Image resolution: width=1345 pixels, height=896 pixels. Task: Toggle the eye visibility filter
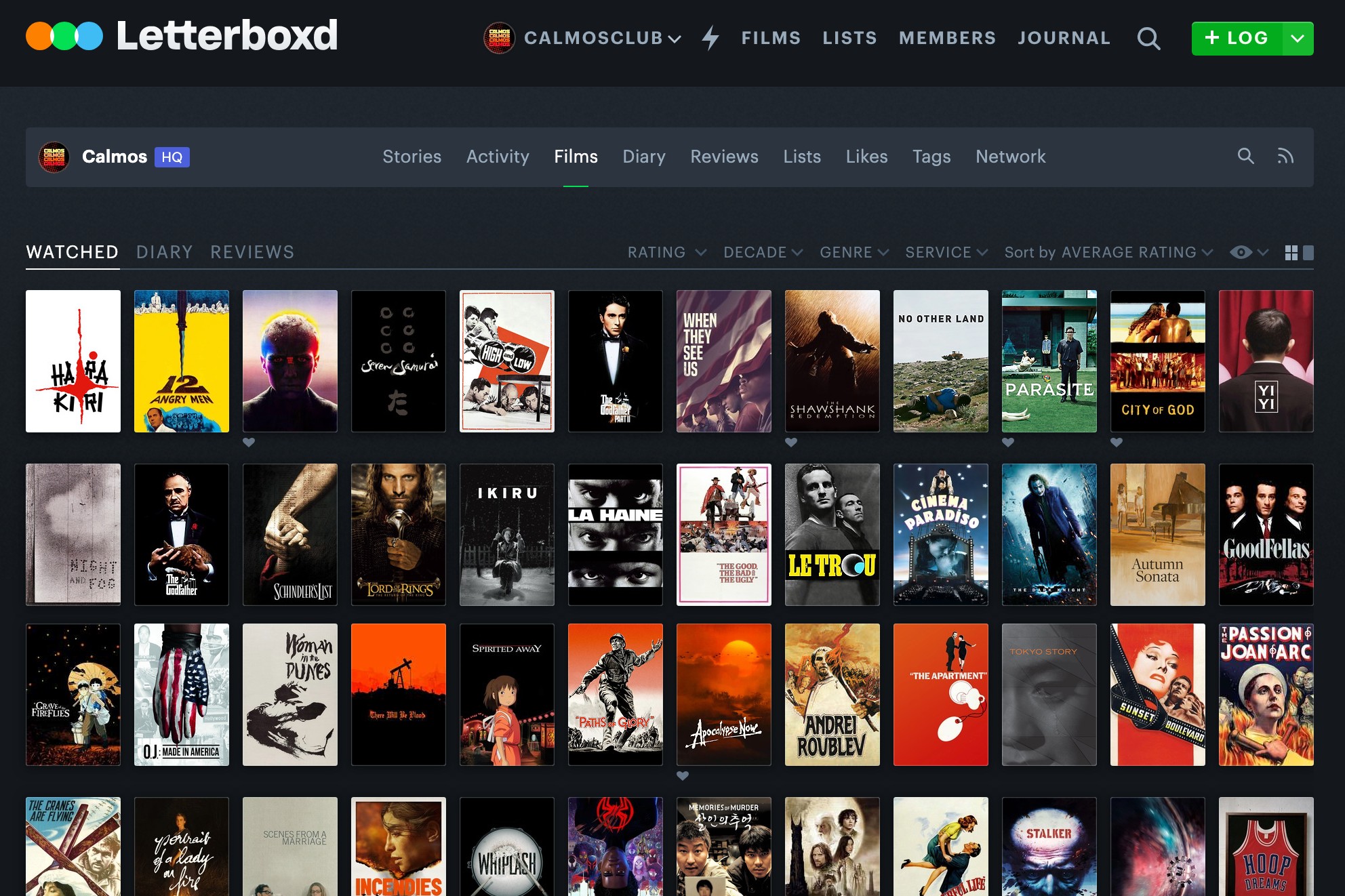point(1241,253)
